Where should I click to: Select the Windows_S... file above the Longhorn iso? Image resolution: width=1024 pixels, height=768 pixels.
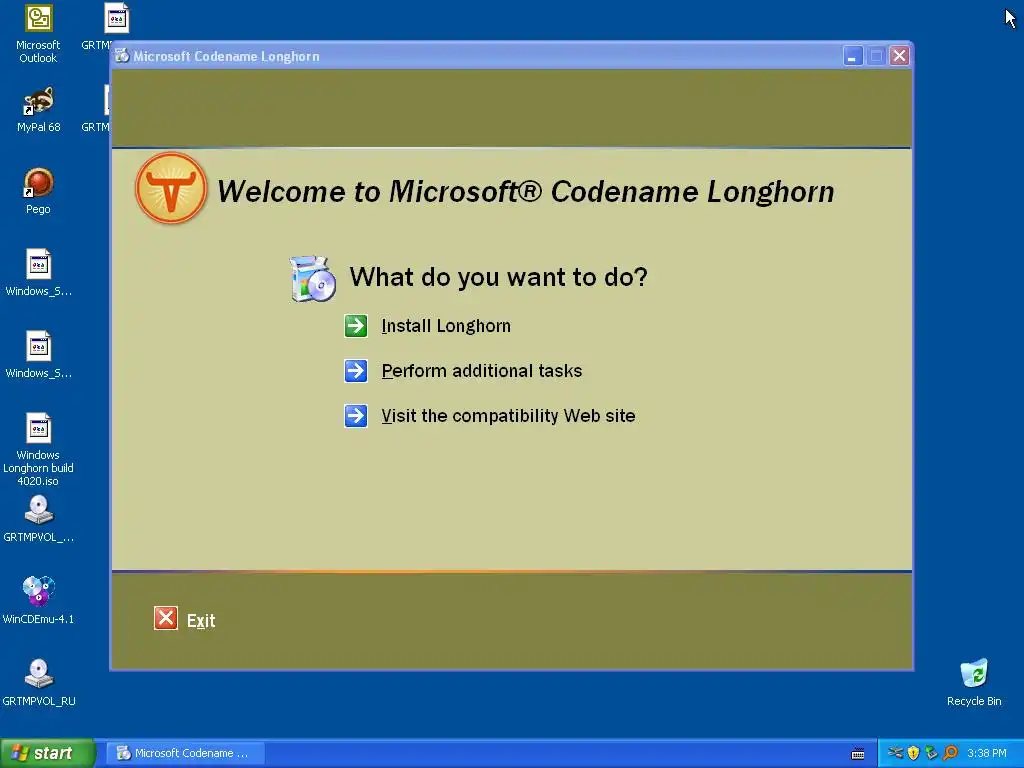click(39, 355)
